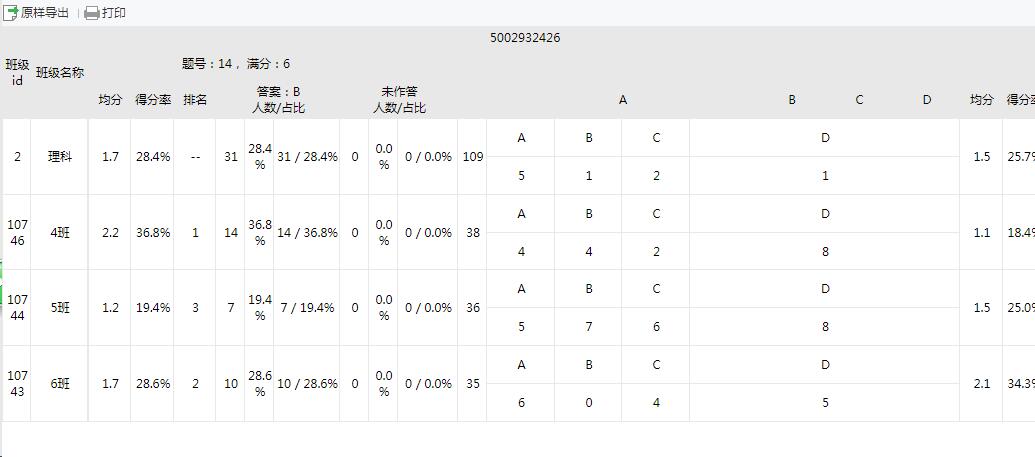
Task: Click the class id 10746 cell
Action: pyautogui.click(x=17, y=233)
